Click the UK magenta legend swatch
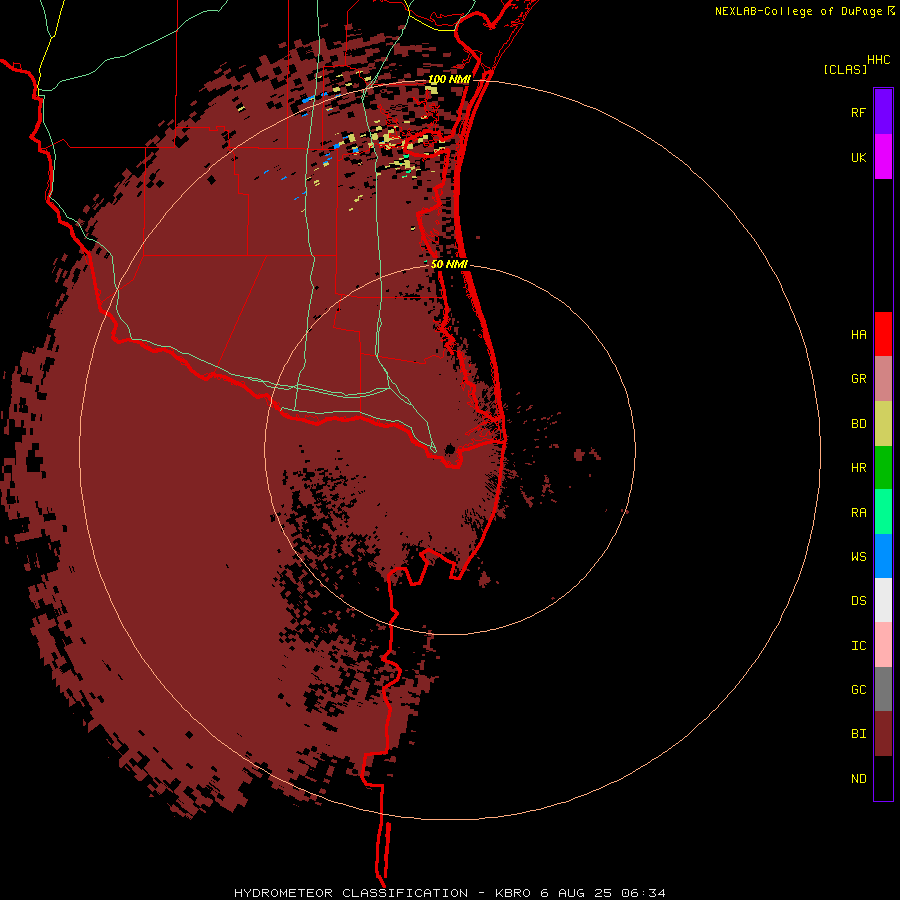The width and height of the screenshot is (900, 900). coord(883,157)
